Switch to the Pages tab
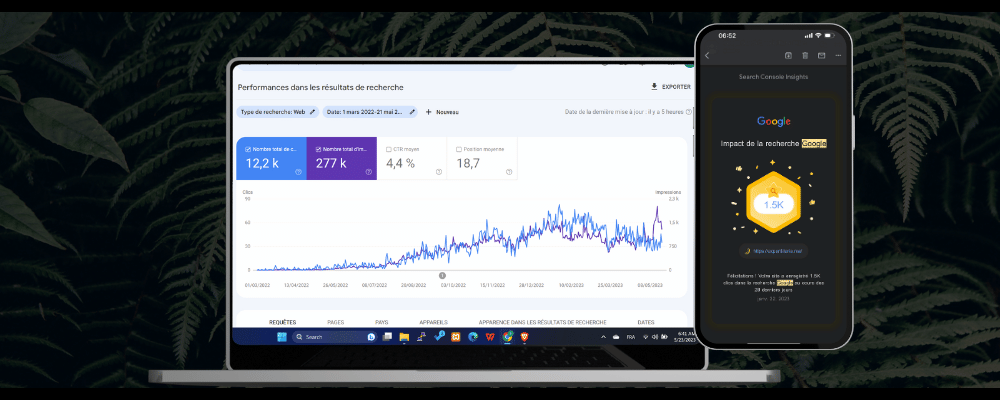Image resolution: width=1000 pixels, height=400 pixels. (336, 322)
